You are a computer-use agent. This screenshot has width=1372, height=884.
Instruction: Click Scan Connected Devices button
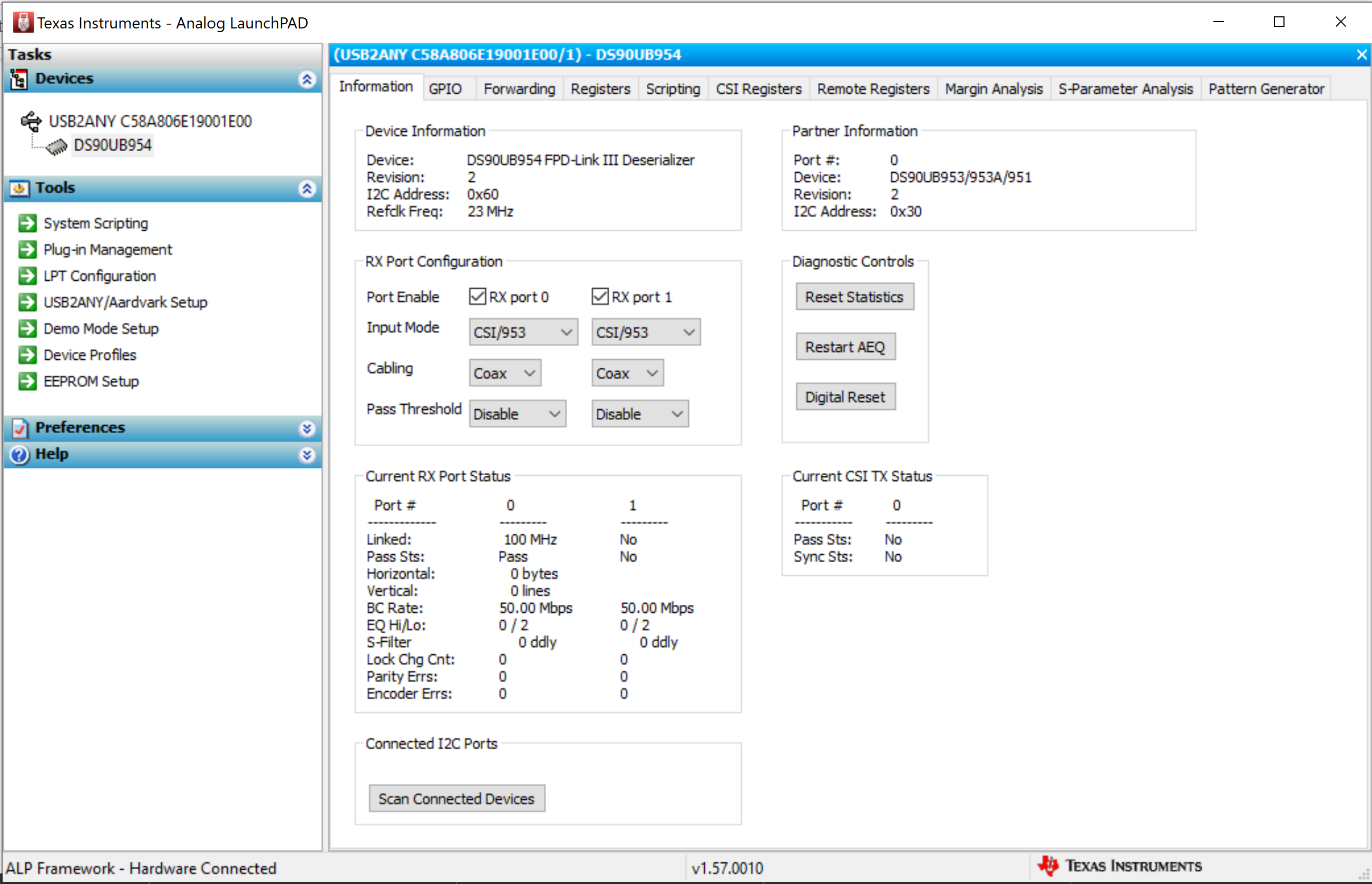(456, 798)
